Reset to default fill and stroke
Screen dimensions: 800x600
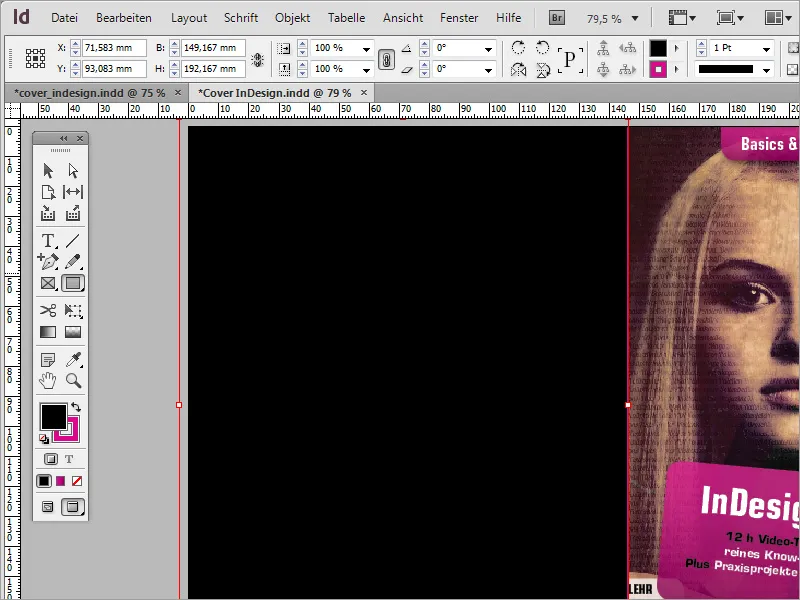point(44,438)
